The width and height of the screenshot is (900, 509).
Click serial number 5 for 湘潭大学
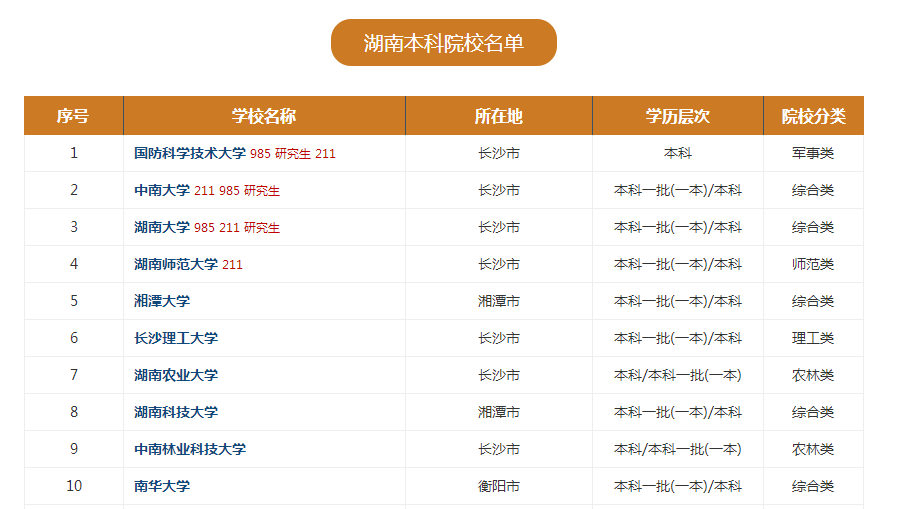click(74, 301)
